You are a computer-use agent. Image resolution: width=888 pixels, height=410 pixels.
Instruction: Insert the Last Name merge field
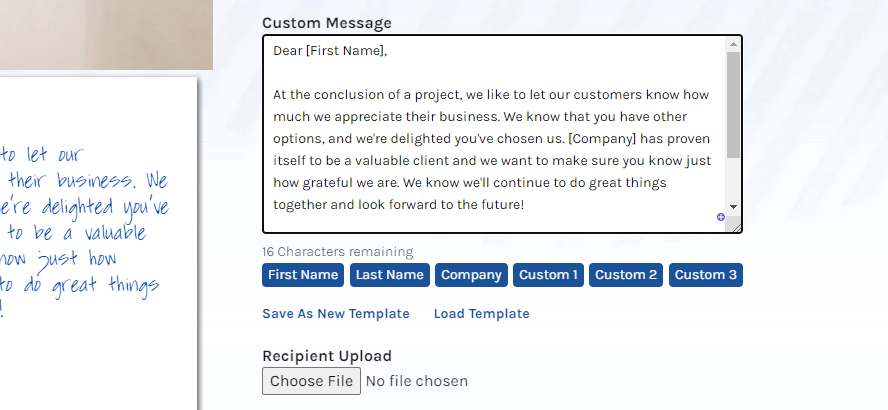click(x=390, y=275)
